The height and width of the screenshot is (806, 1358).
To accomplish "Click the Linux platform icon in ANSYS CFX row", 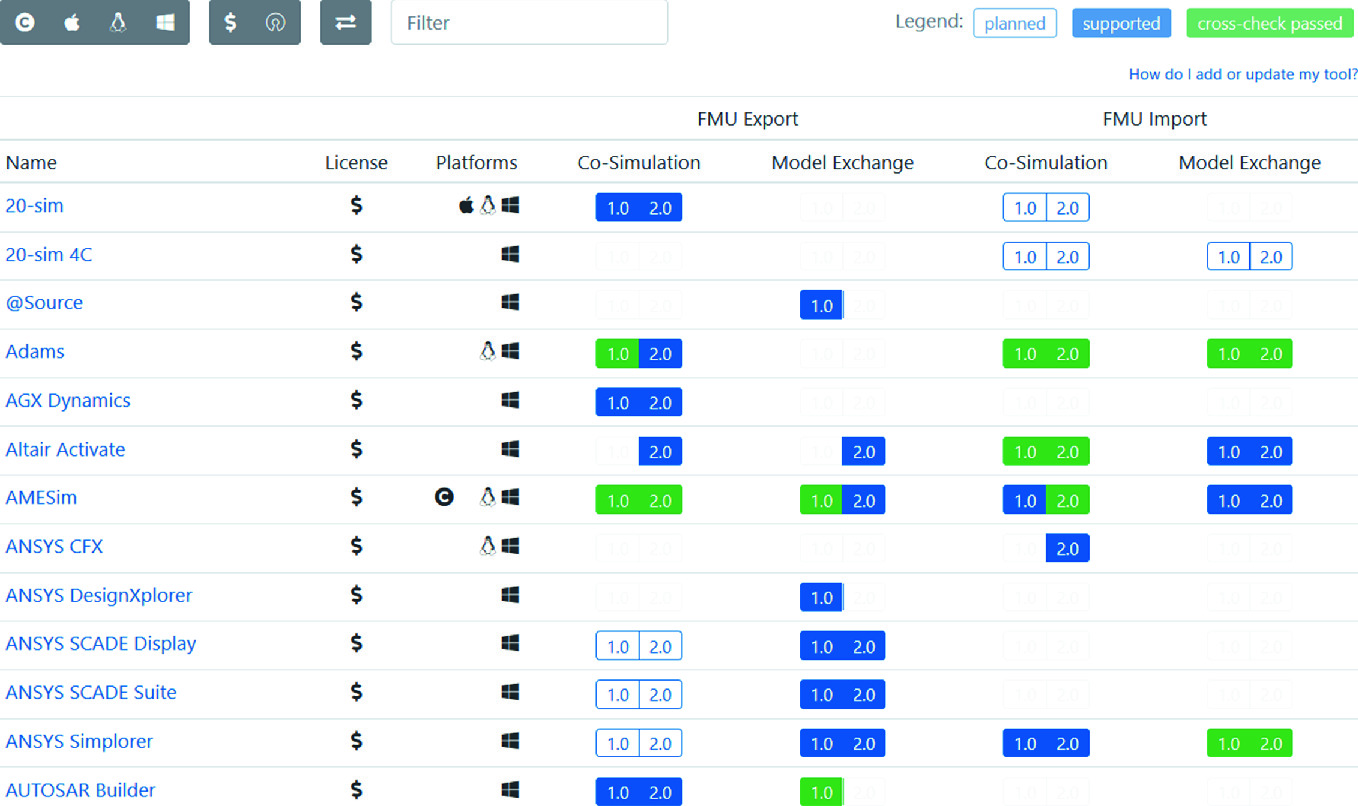I will [x=488, y=546].
